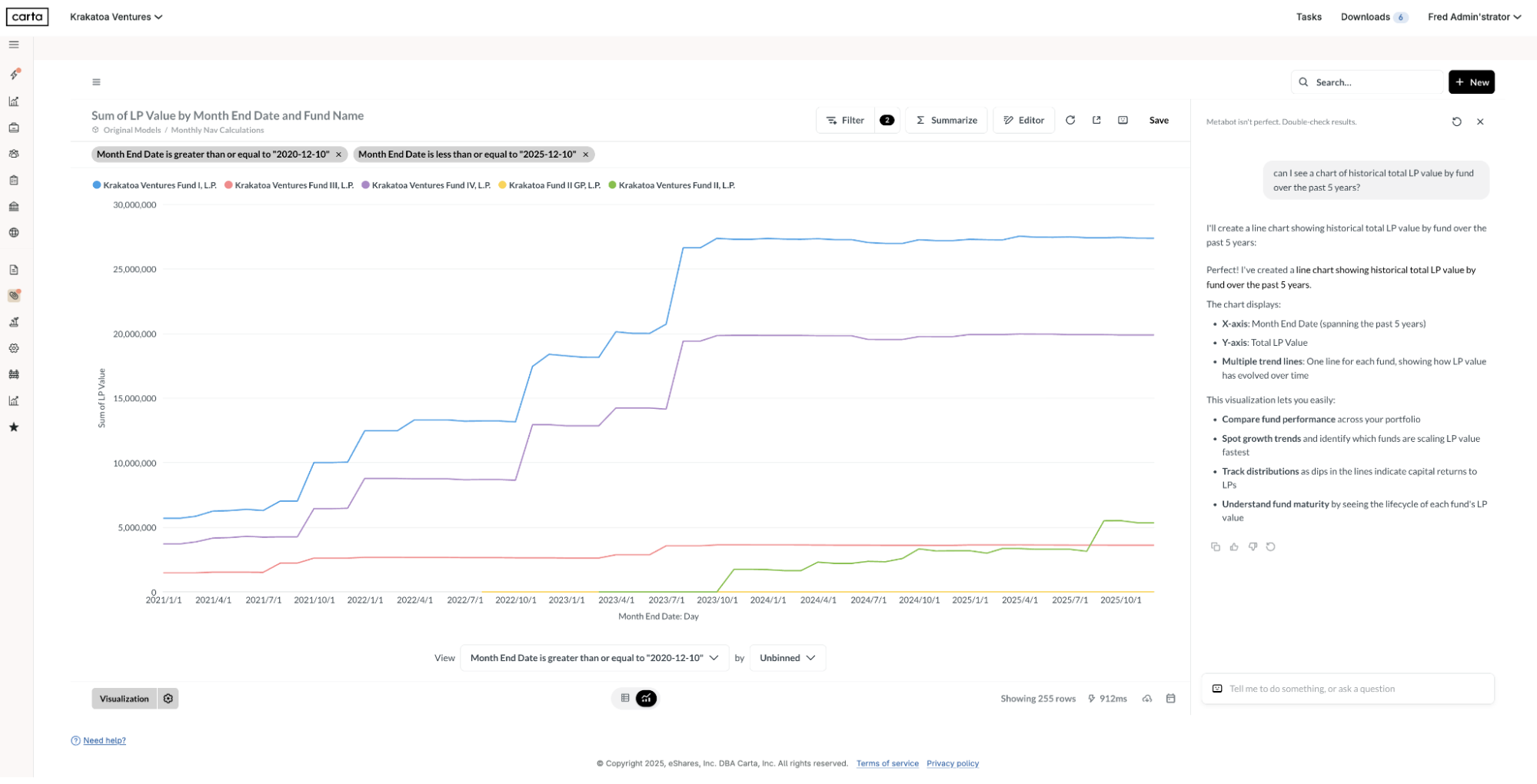Screen dimensions: 1537x784
Task: Click the thumbs up icon under Metabot reply
Action: (1234, 546)
